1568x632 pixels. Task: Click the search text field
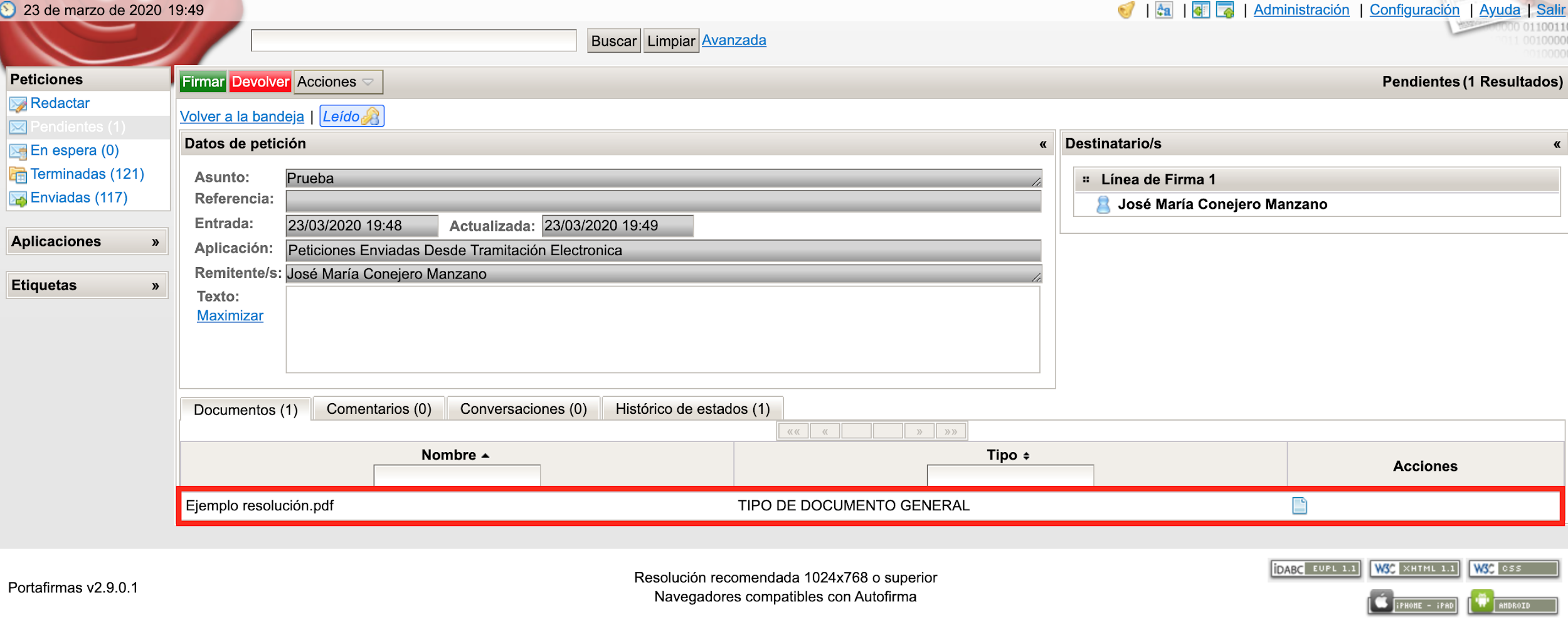tap(413, 41)
